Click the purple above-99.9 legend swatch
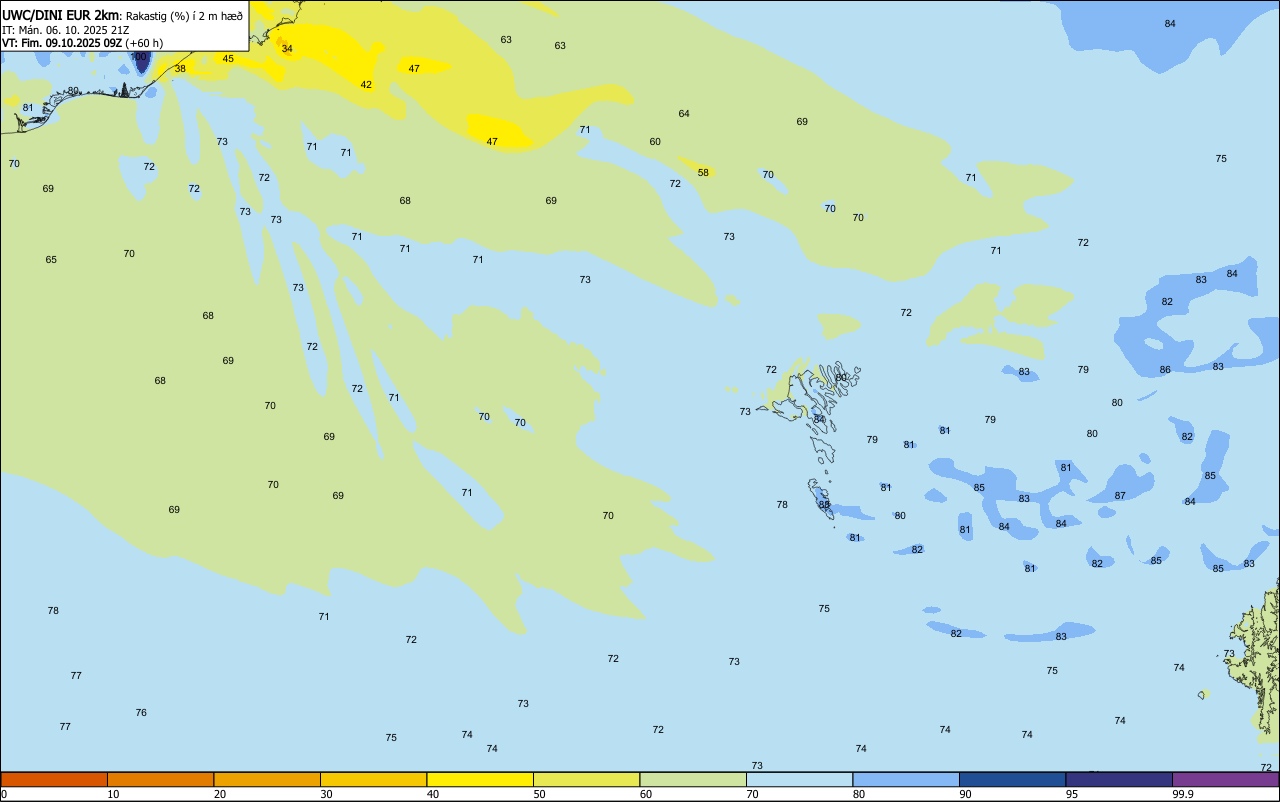1280x802 pixels. click(1225, 779)
